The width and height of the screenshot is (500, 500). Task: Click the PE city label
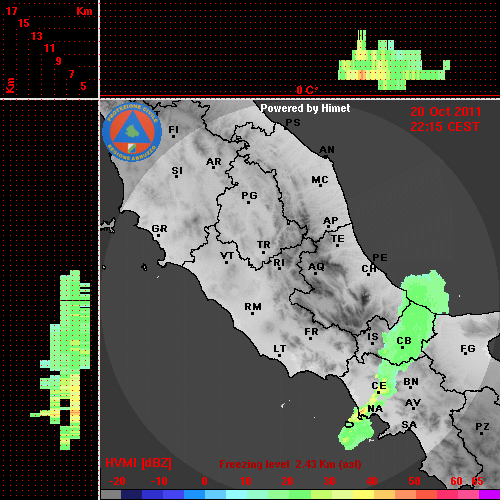380,258
